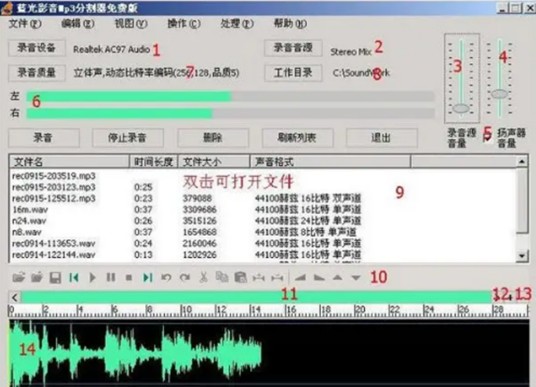Click the second open-folder icon beside the save icon
This screenshot has height=387, width=536.
click(x=37, y=277)
